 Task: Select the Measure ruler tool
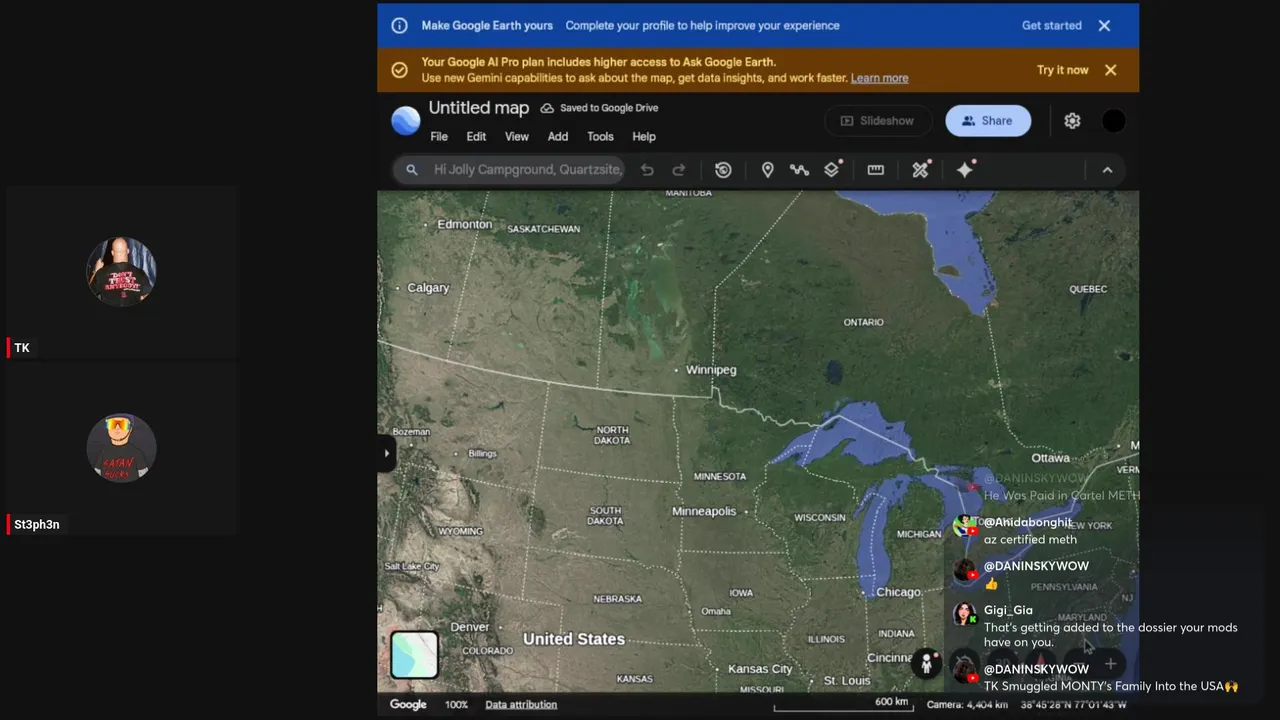[875, 170]
